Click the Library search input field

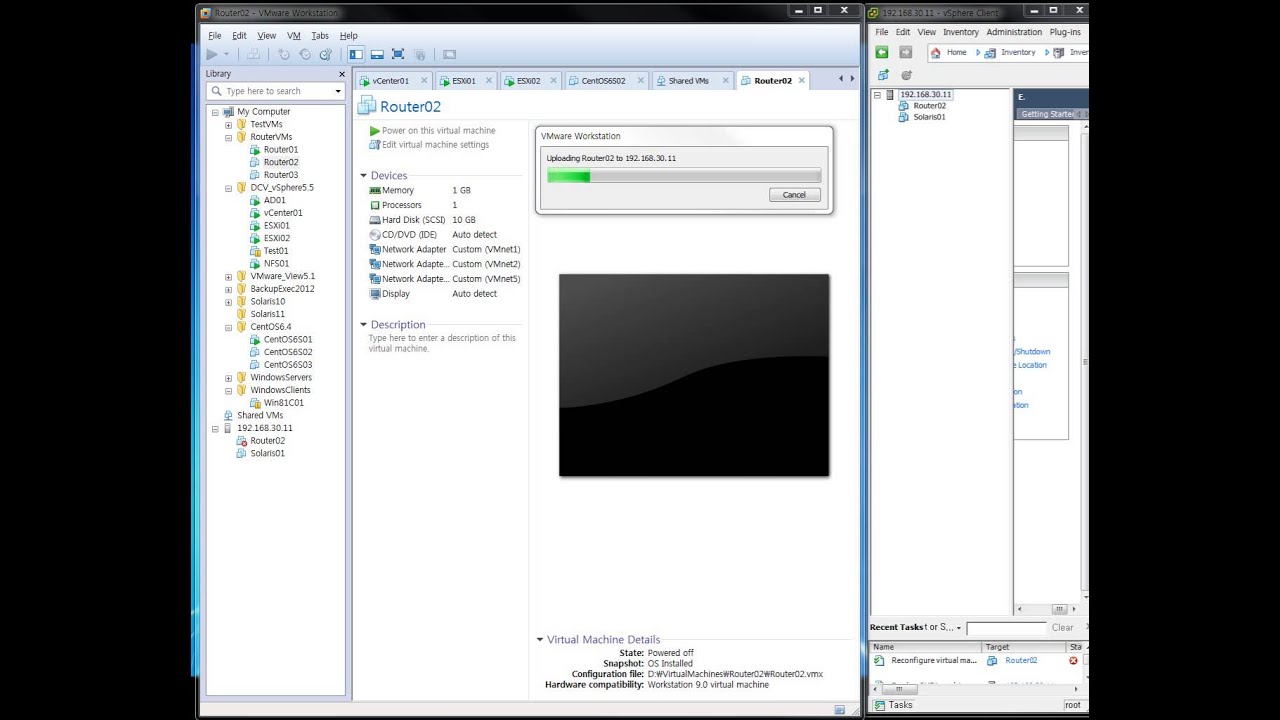276,91
